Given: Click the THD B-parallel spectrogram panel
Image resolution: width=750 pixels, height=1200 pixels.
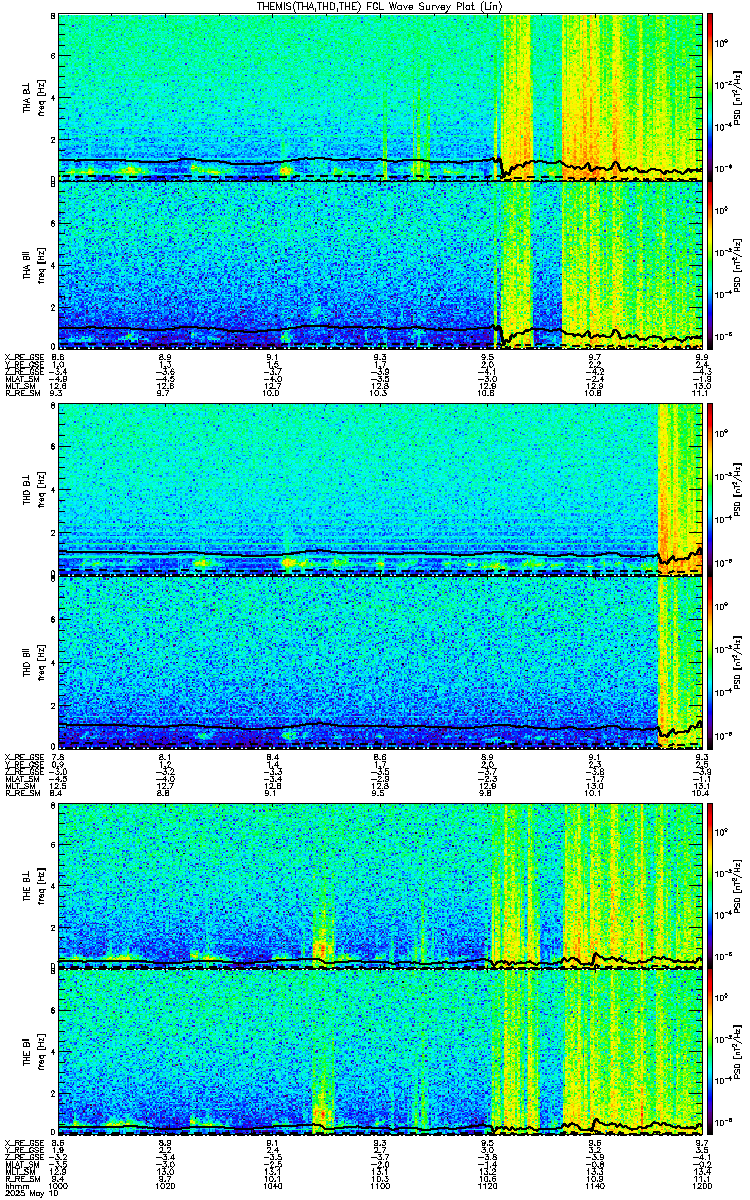Looking at the screenshot, I should [380, 662].
